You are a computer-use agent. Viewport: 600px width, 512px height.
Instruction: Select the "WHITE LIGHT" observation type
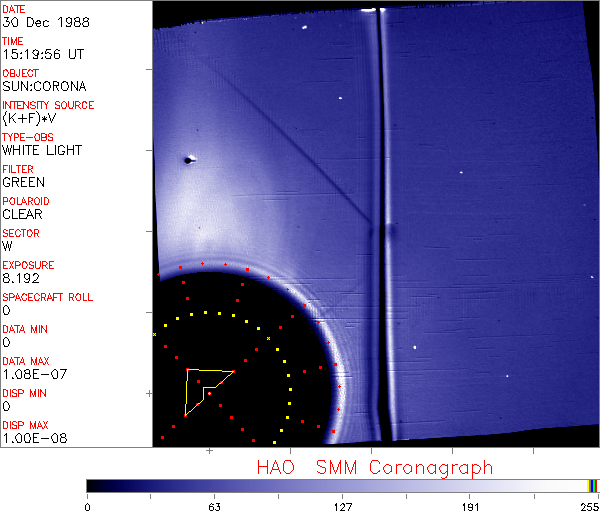[42, 150]
